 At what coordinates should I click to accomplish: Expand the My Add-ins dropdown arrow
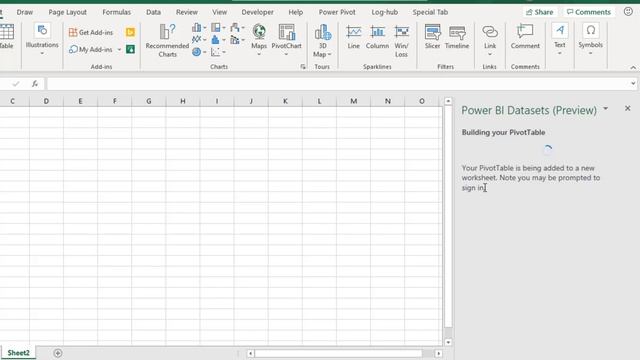point(119,49)
